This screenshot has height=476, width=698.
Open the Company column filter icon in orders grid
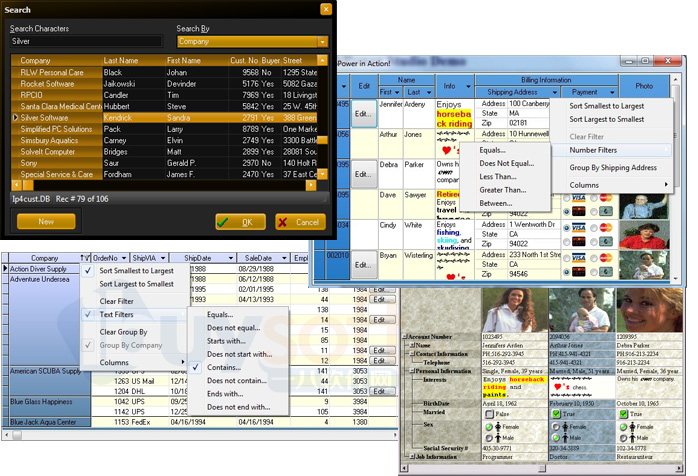tap(85, 258)
